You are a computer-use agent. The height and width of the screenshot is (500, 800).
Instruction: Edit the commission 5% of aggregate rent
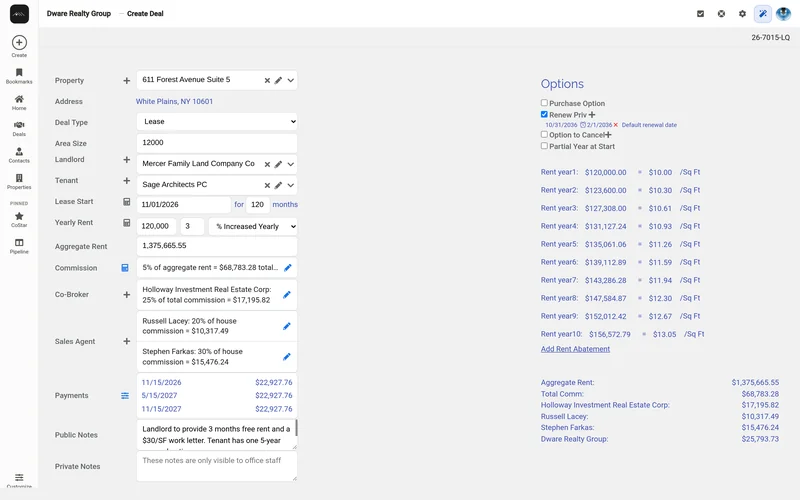point(288,267)
